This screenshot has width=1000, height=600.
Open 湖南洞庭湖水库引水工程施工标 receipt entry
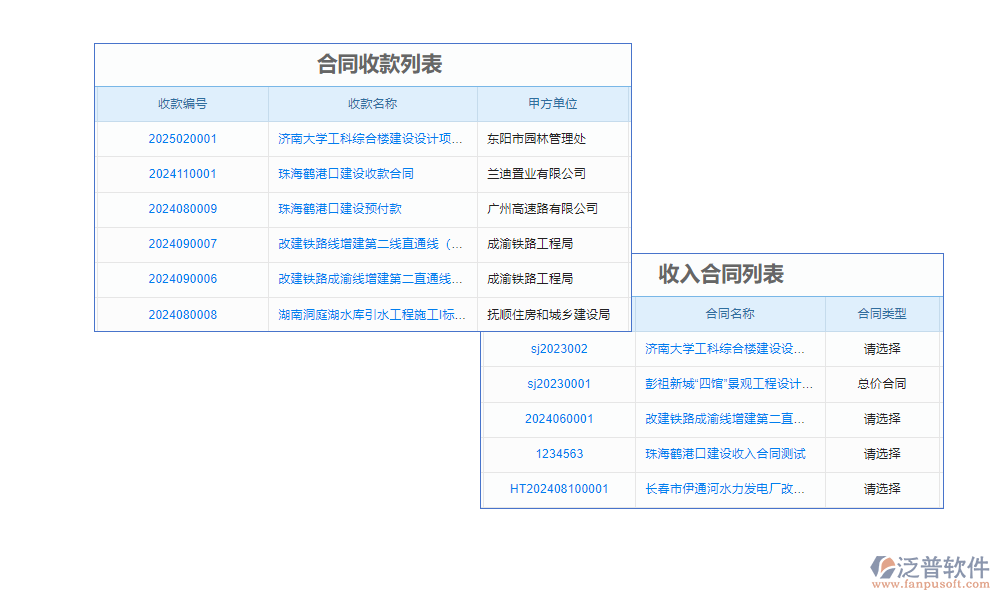point(370,314)
